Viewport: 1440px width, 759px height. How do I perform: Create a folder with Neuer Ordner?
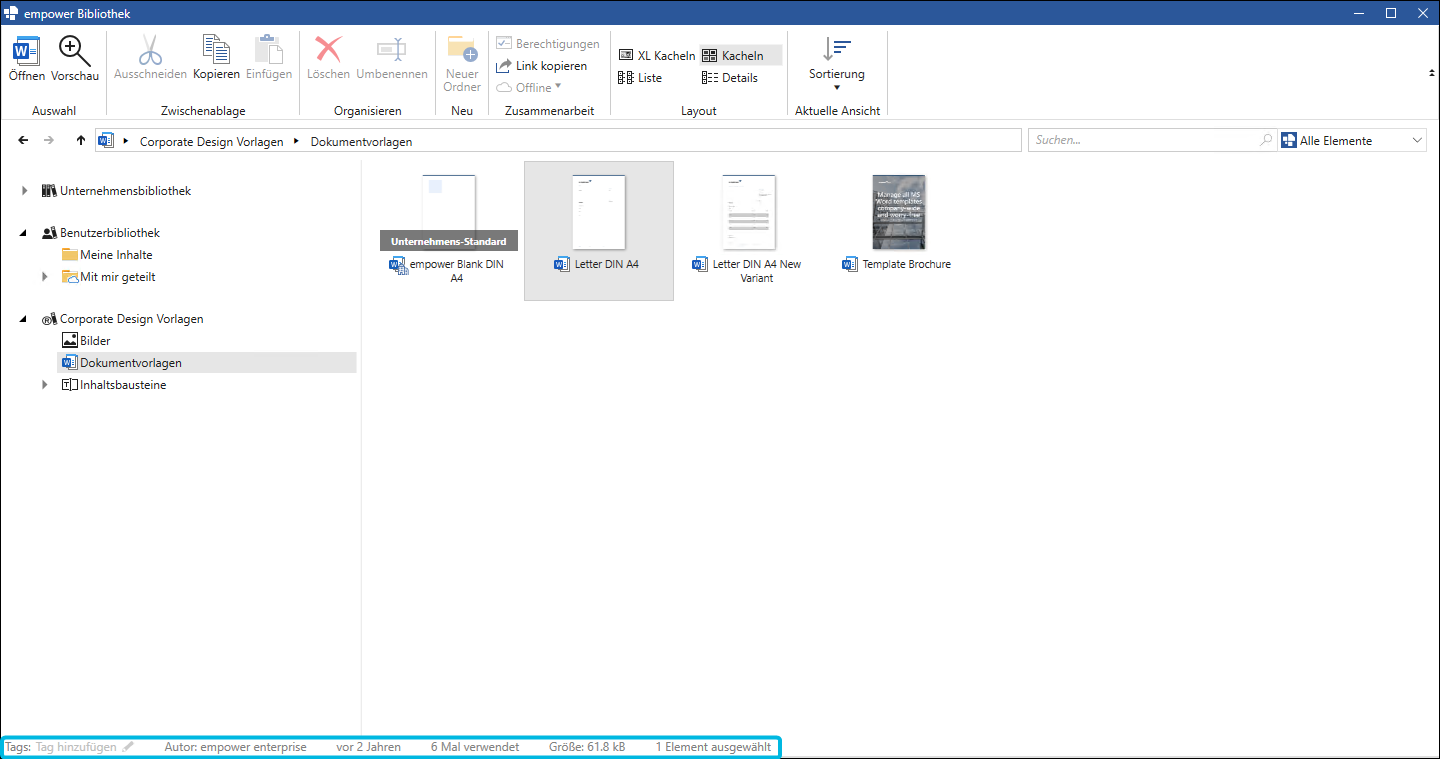click(462, 64)
